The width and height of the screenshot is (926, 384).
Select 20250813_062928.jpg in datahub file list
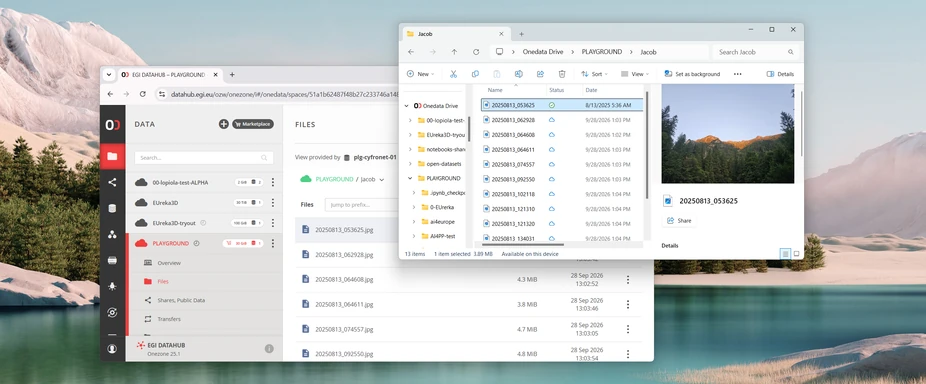click(x=344, y=255)
